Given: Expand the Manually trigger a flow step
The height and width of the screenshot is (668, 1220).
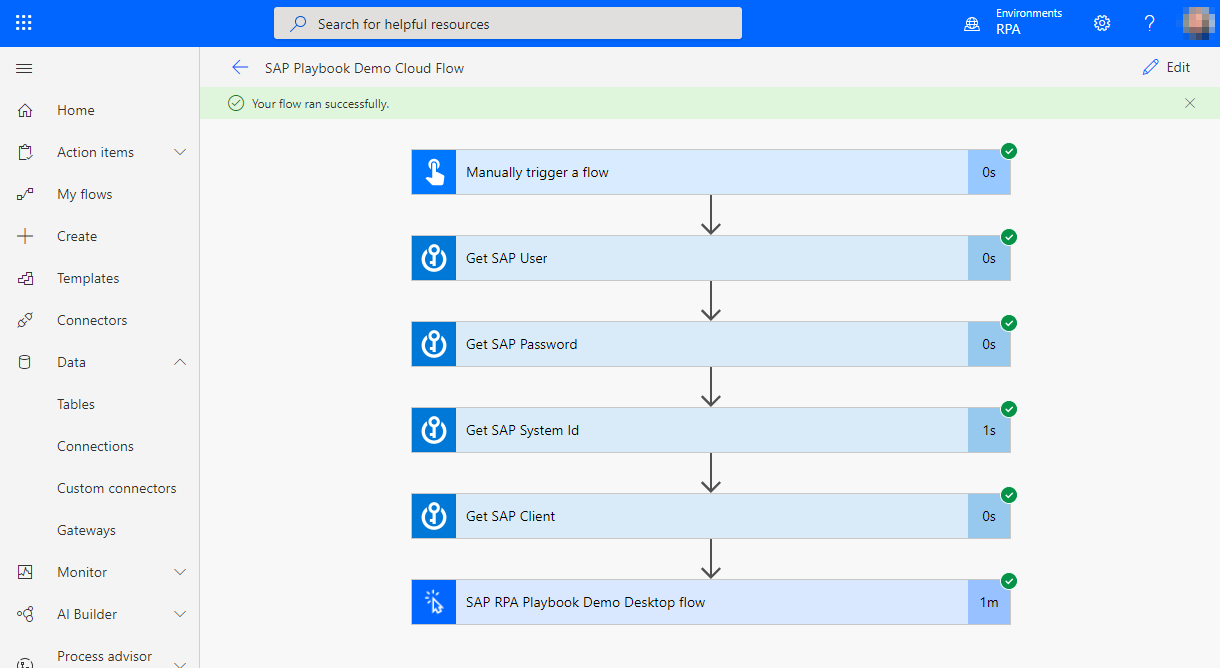Looking at the screenshot, I should tap(711, 172).
